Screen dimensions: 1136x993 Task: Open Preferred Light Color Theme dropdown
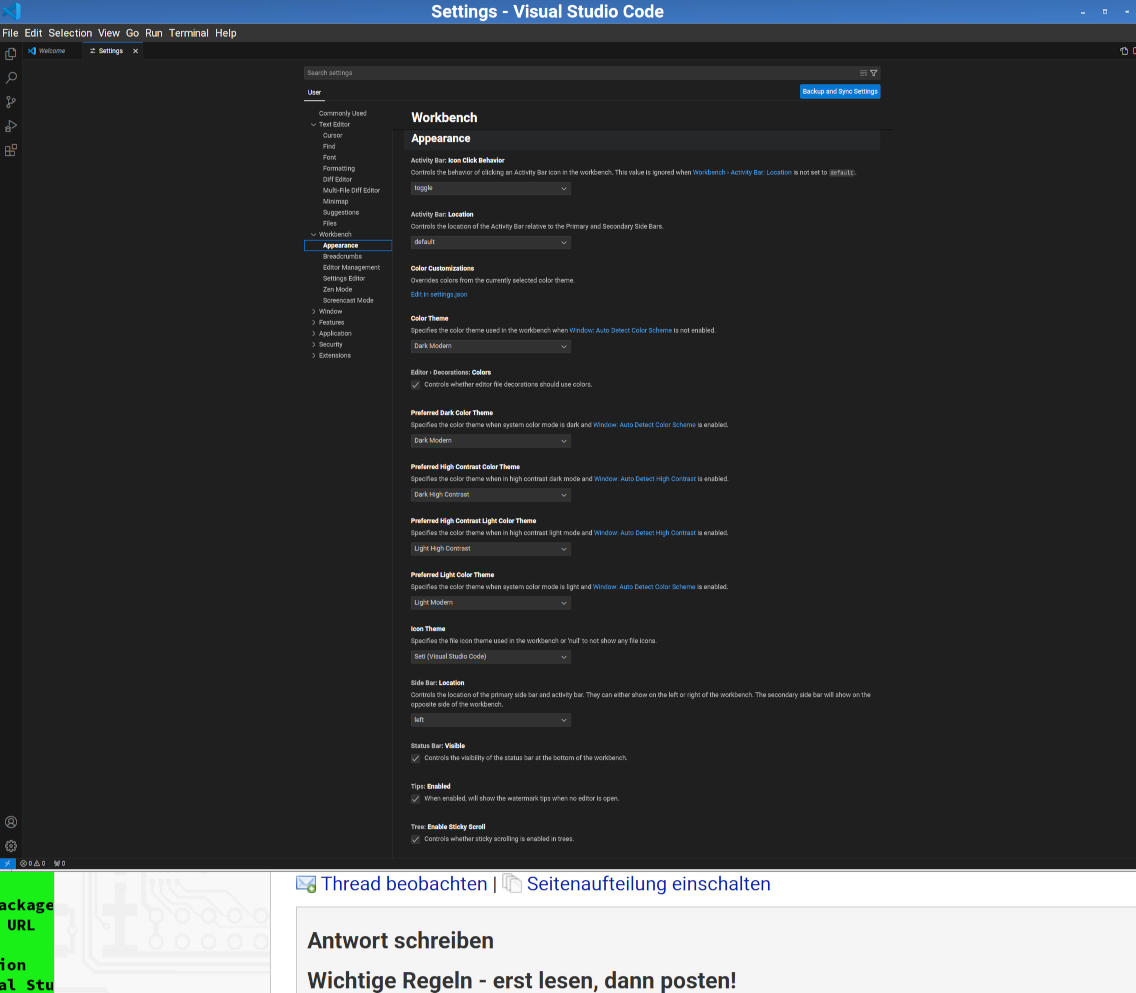tap(490, 603)
